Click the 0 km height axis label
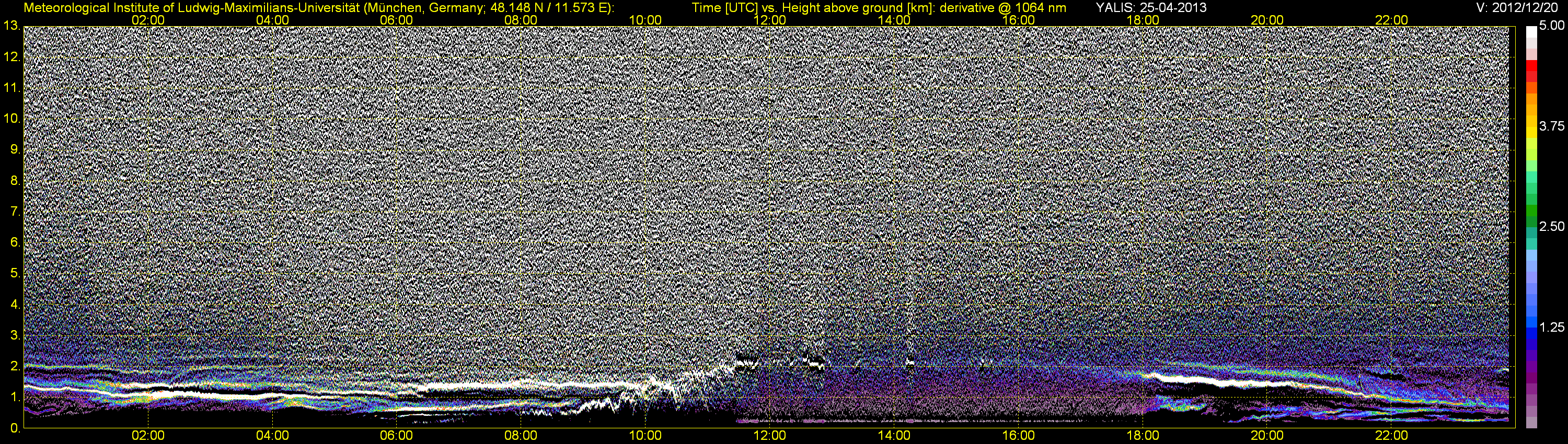Screen dimensions: 1568x444 pyautogui.click(x=15, y=428)
